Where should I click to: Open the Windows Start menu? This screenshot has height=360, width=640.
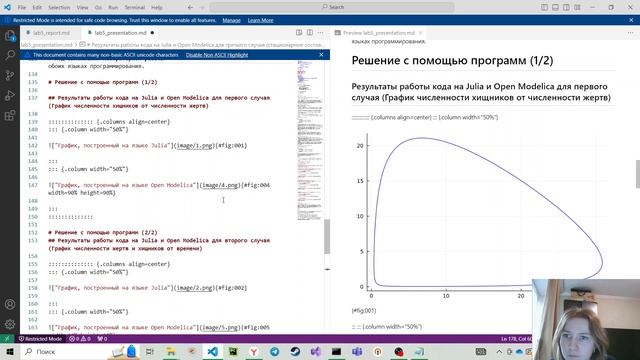(10, 351)
